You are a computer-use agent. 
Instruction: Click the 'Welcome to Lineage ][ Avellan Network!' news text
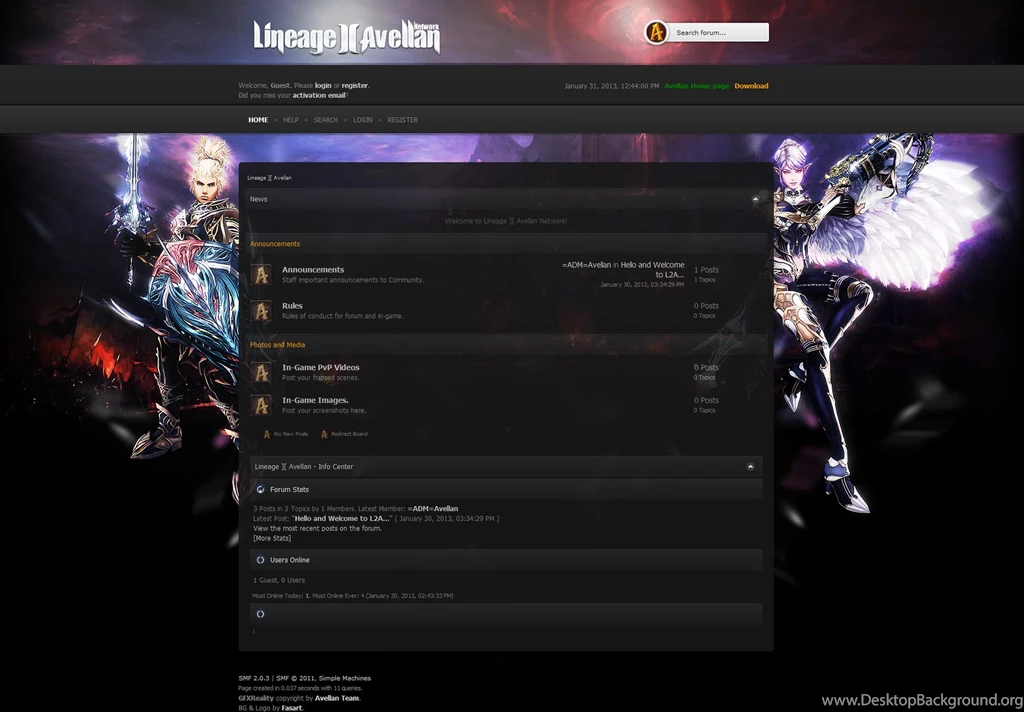[506, 221]
